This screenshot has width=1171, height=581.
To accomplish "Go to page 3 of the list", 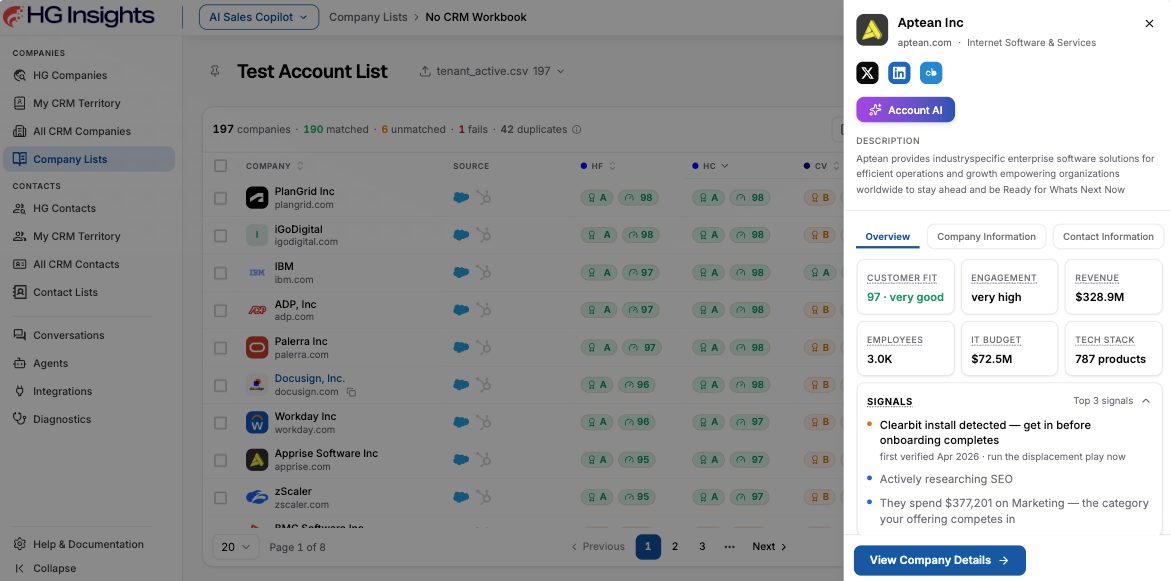I will pyautogui.click(x=702, y=547).
